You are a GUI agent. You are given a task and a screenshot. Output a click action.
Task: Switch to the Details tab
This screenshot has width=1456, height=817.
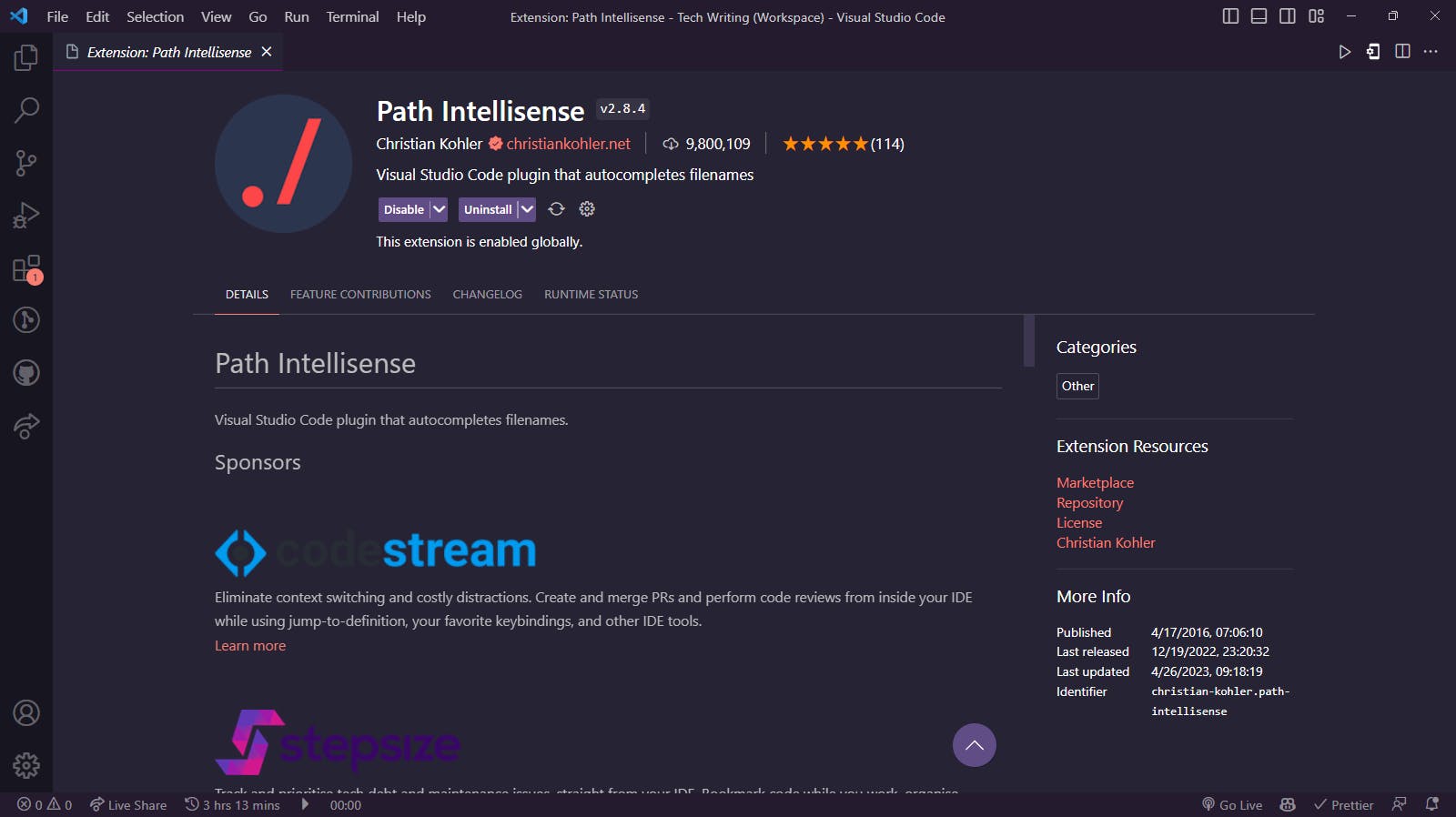(x=247, y=295)
